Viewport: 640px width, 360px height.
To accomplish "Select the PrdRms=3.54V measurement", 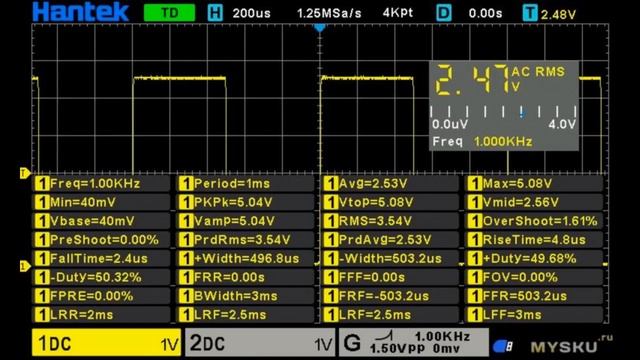I will [246, 240].
